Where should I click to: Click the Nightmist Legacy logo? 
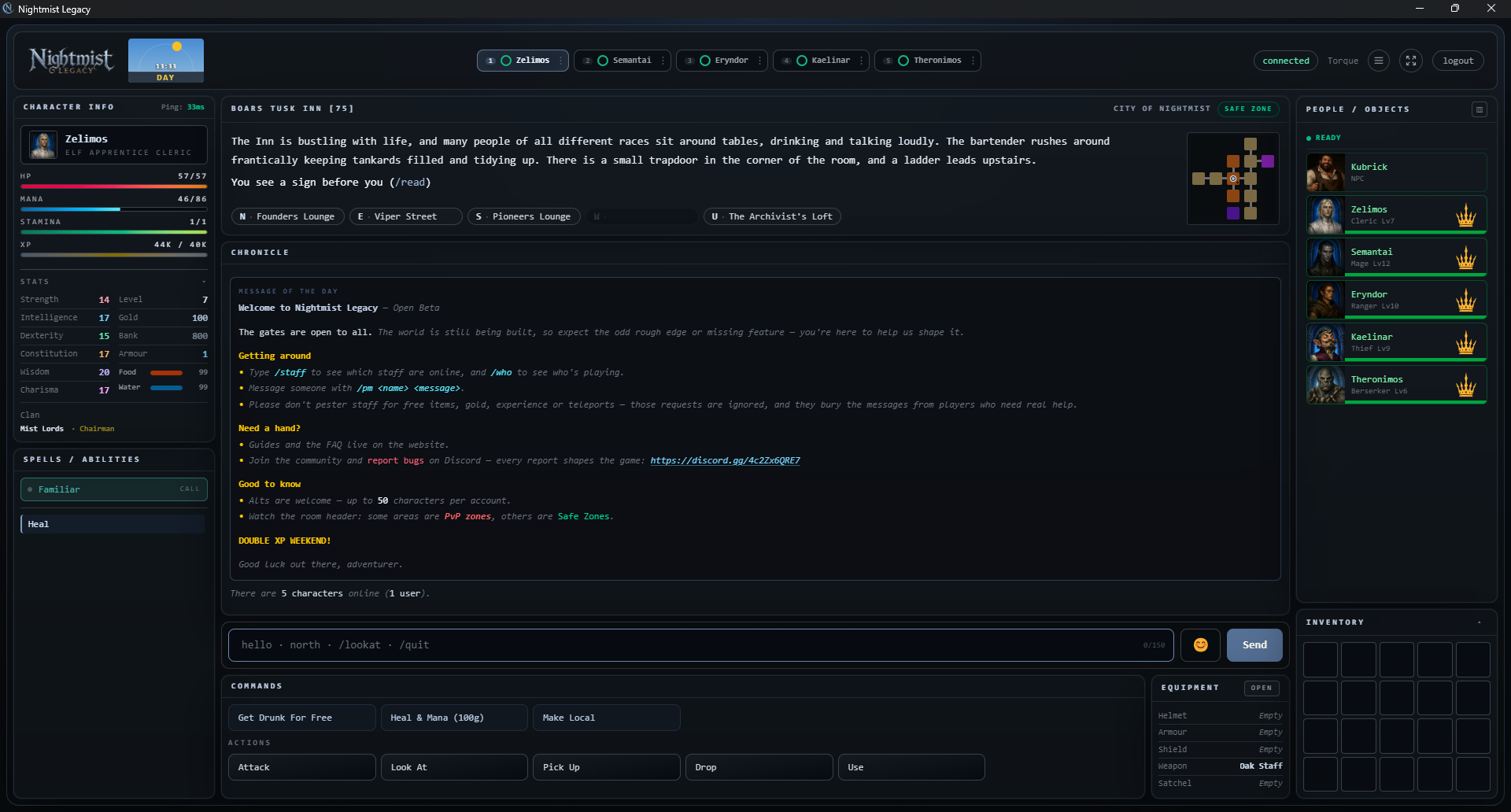point(71,61)
